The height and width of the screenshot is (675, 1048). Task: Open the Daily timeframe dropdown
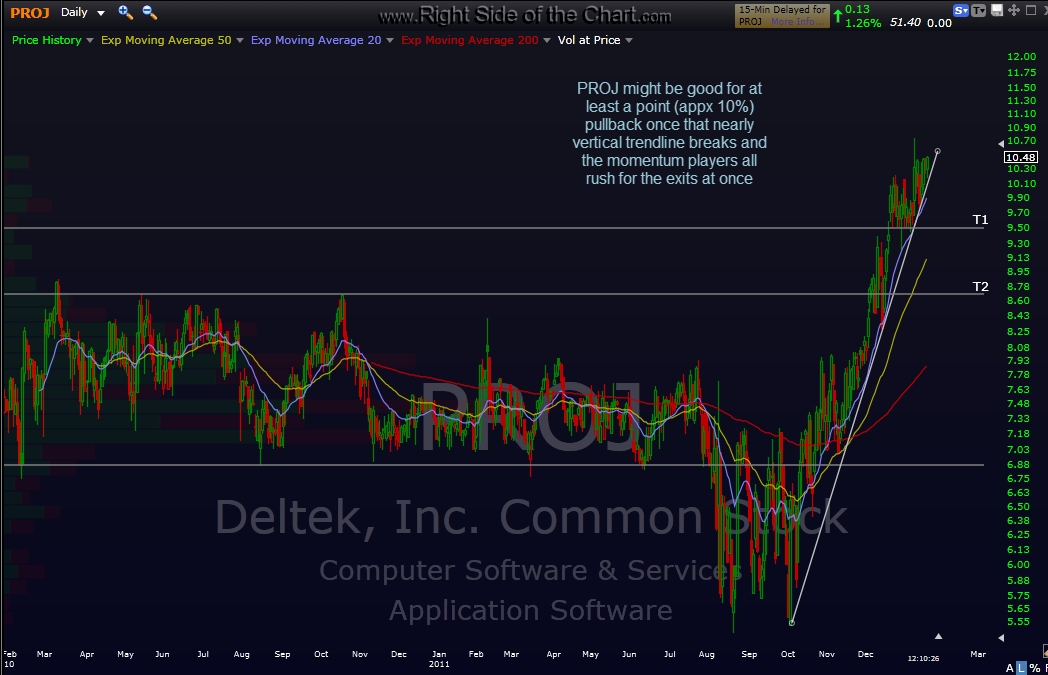tap(80, 13)
